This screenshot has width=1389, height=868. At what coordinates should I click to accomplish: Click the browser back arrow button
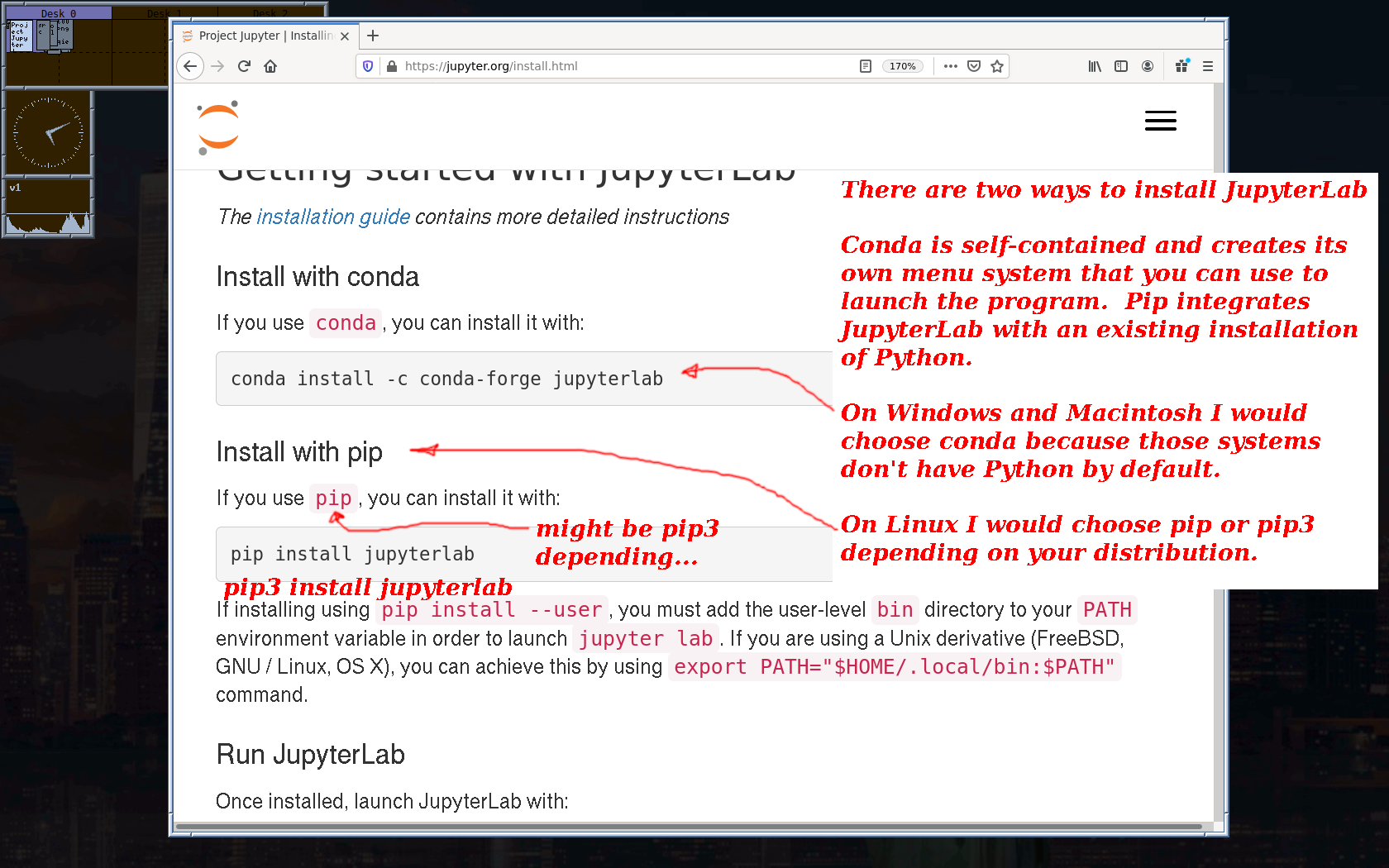(x=190, y=66)
